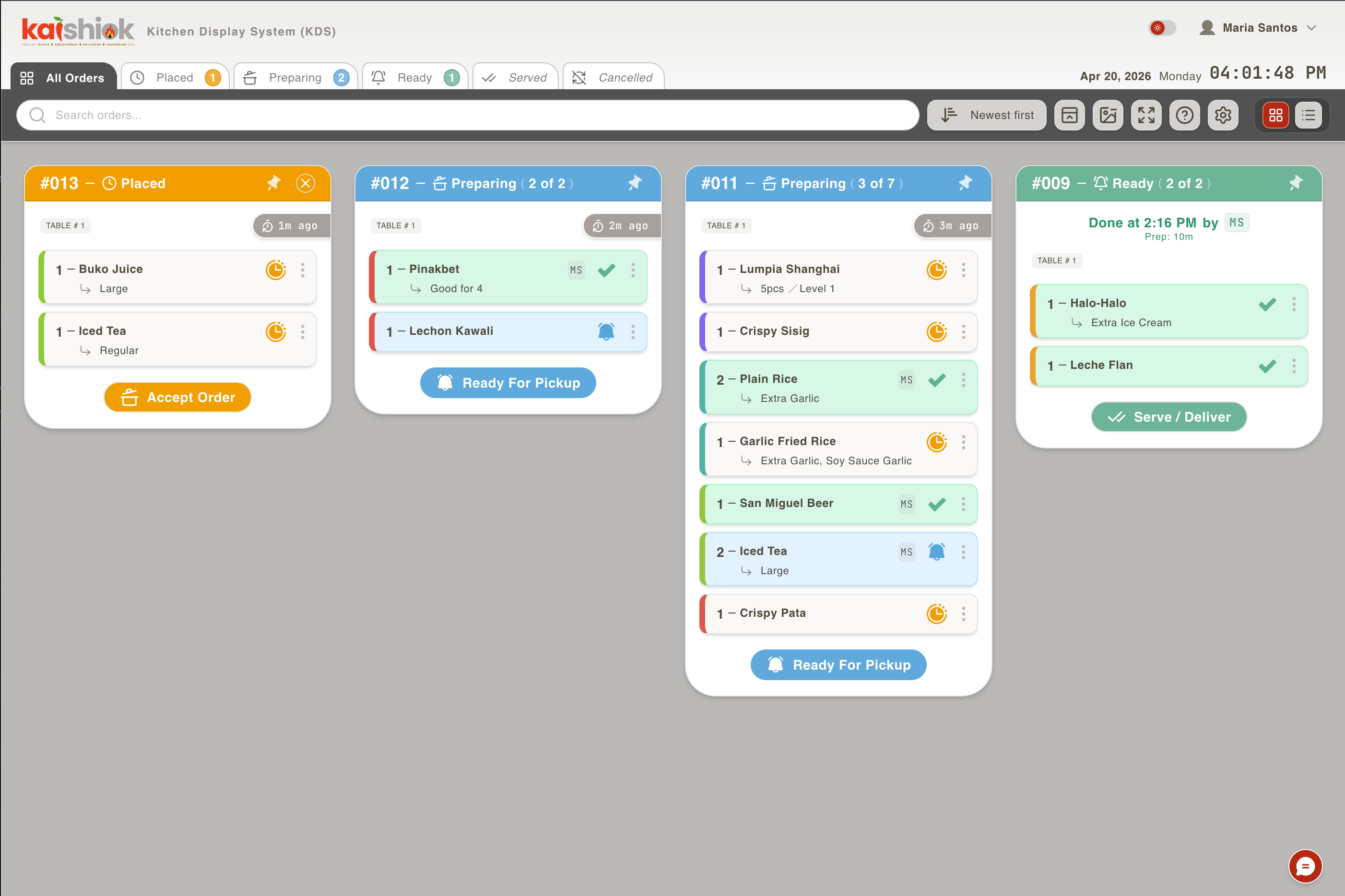Toggle the image display icon in toolbar

[x=1107, y=115]
